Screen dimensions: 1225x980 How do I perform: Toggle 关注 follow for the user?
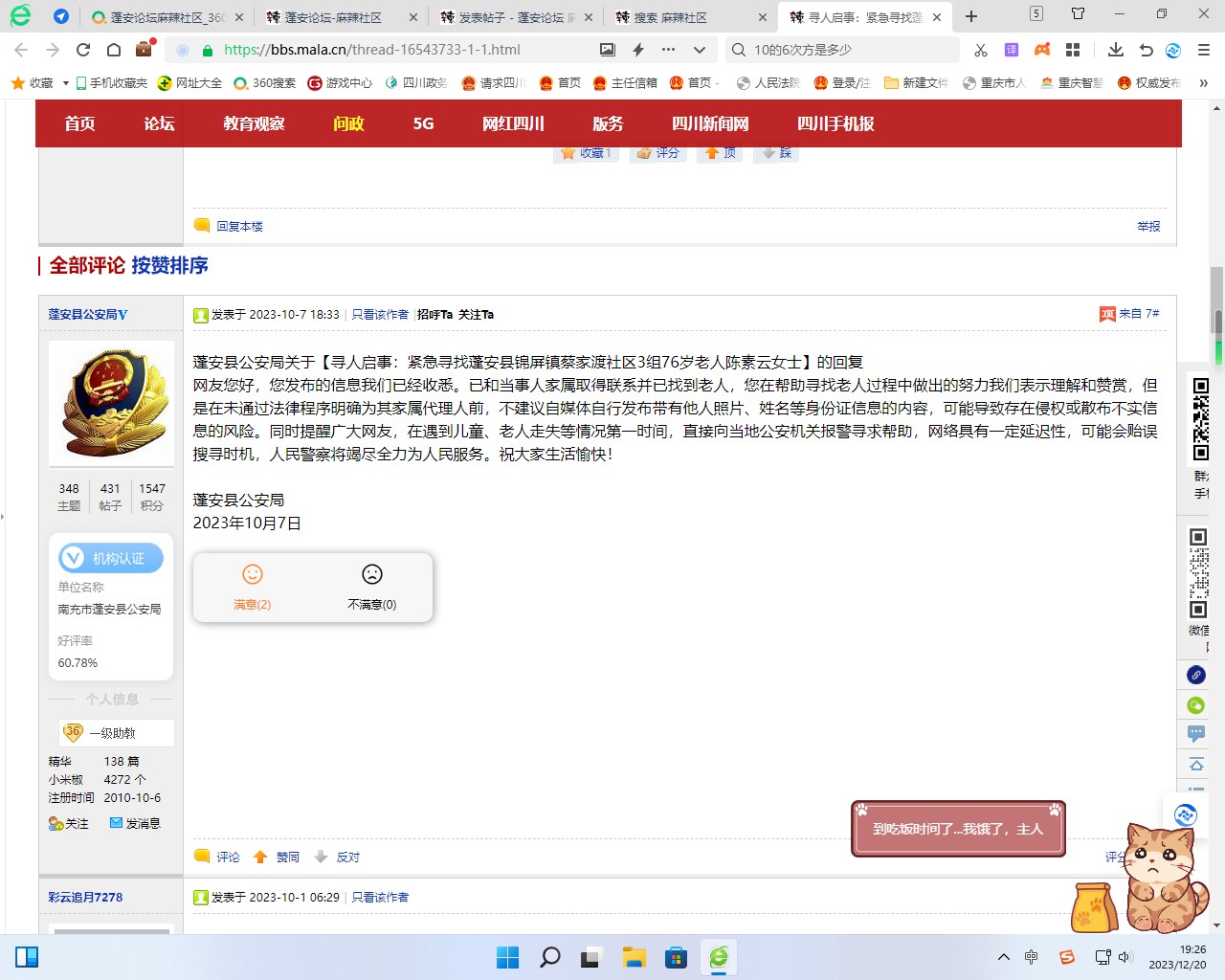69,823
